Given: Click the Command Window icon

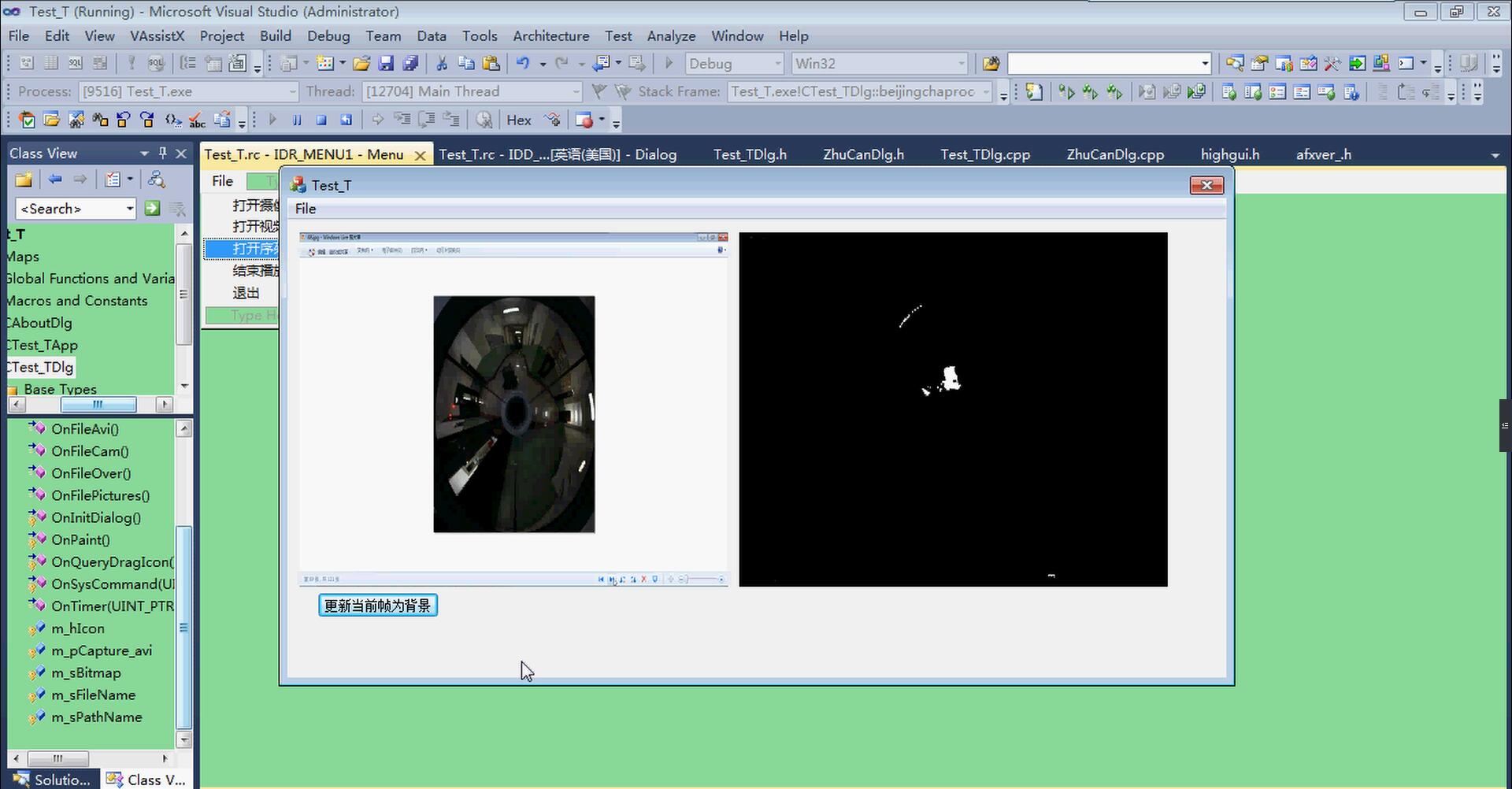Looking at the screenshot, I should pos(1406,64).
